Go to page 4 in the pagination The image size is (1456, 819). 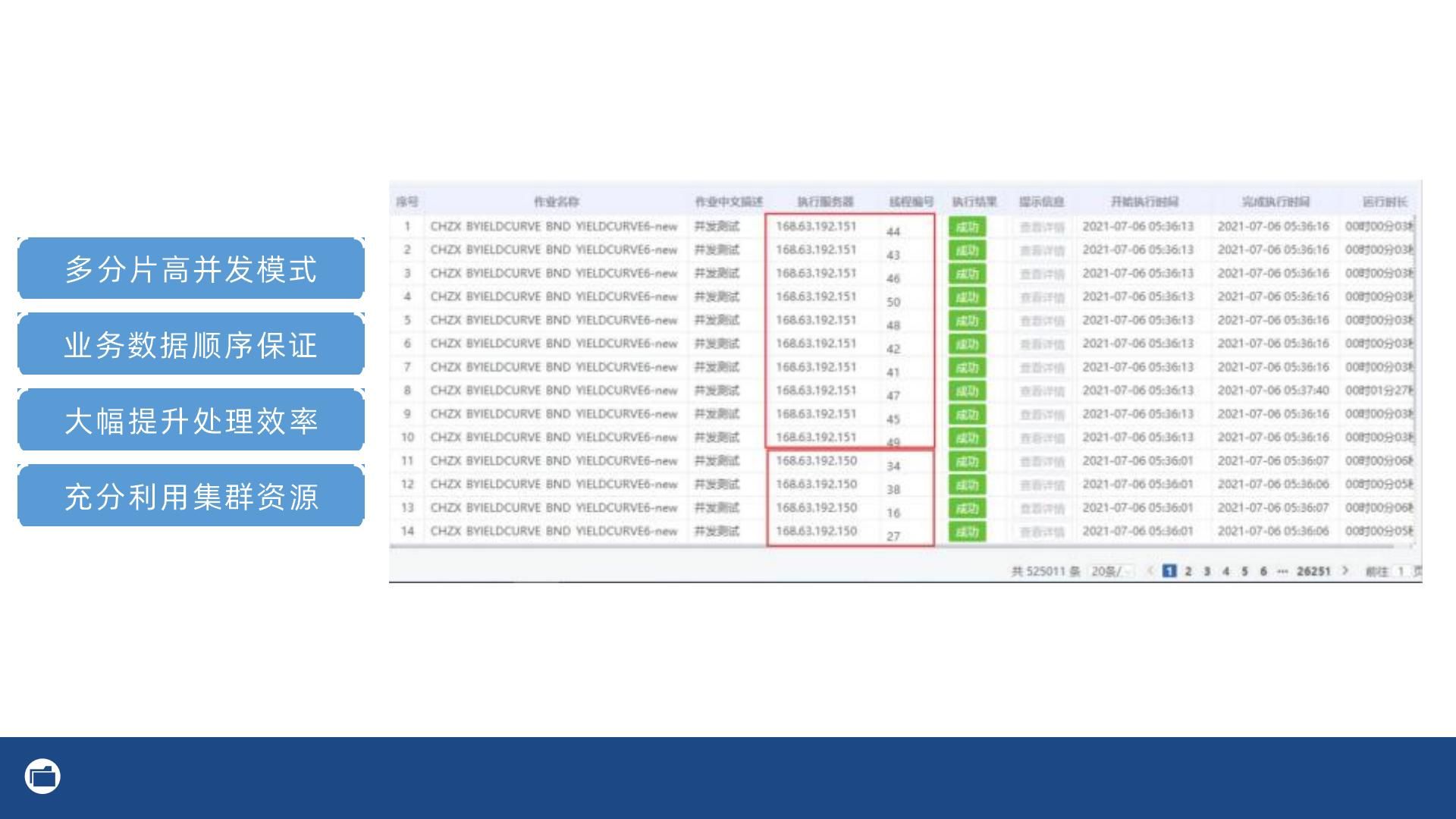(x=1225, y=571)
